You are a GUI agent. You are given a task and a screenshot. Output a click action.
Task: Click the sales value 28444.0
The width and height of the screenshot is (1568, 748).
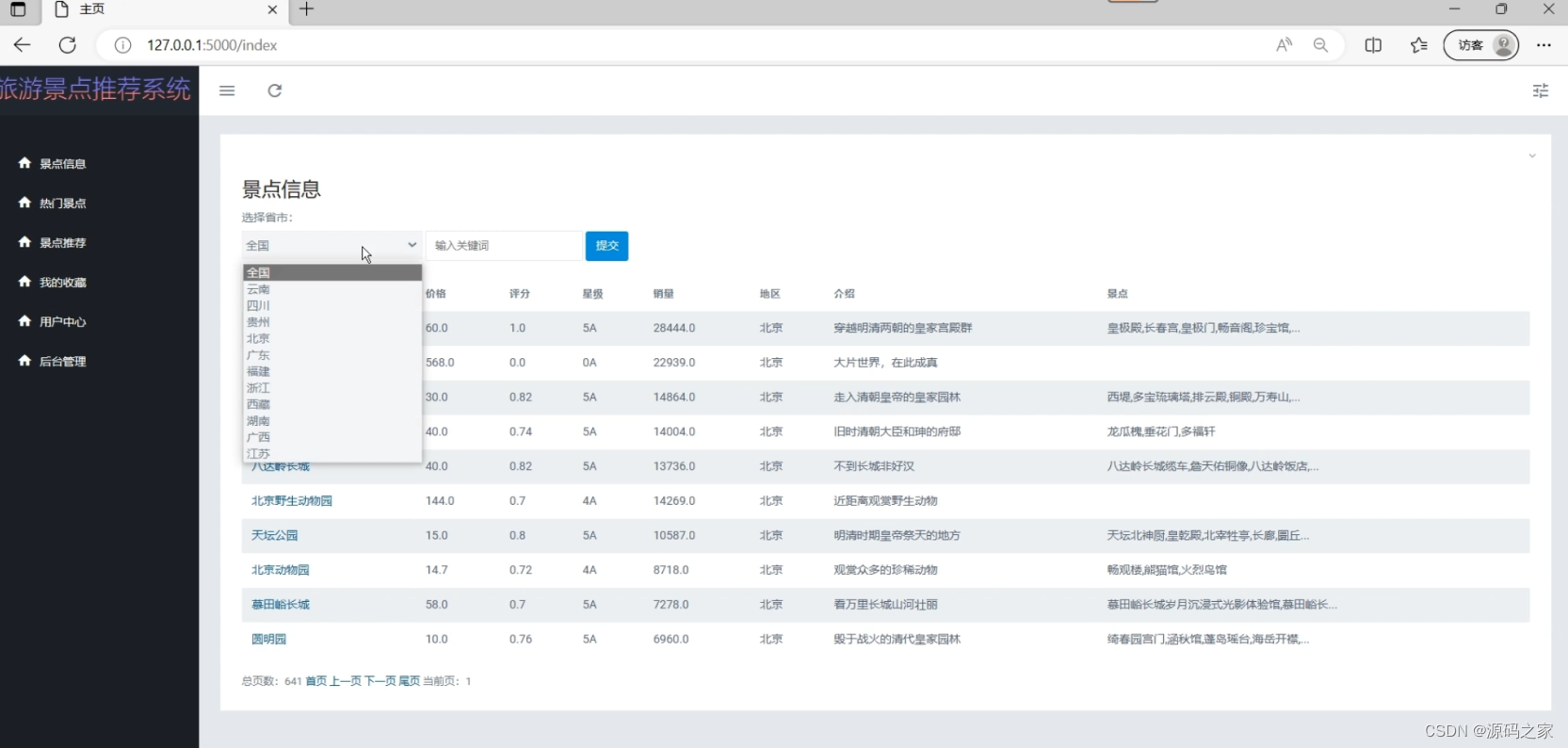coord(674,328)
